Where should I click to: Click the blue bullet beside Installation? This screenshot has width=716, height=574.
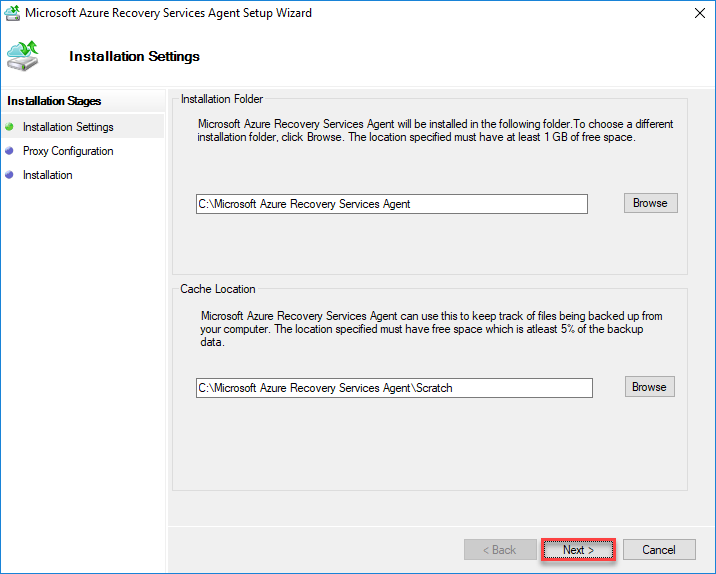click(10, 175)
